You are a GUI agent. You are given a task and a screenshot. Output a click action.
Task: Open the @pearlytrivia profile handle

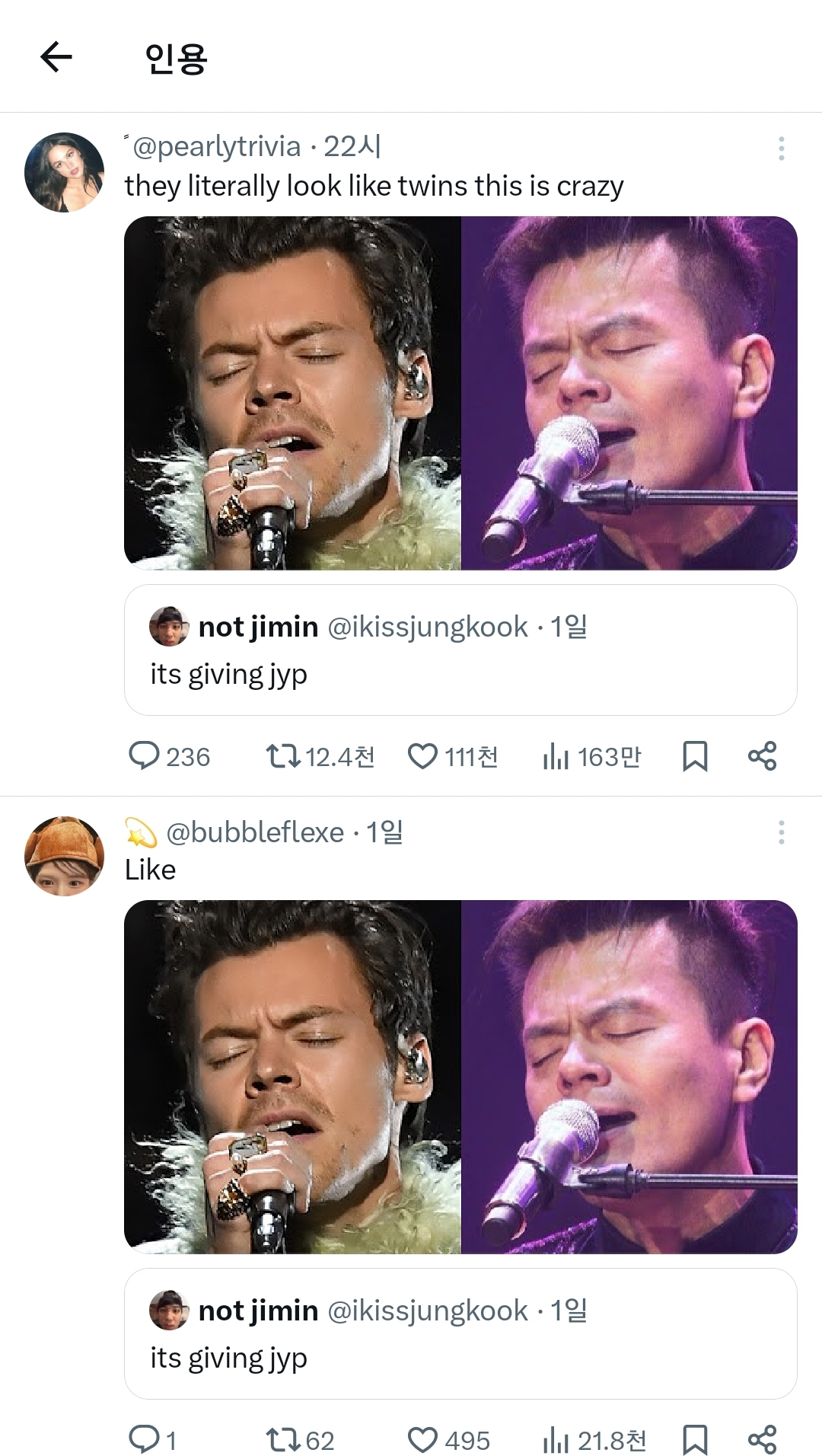pyautogui.click(x=216, y=146)
